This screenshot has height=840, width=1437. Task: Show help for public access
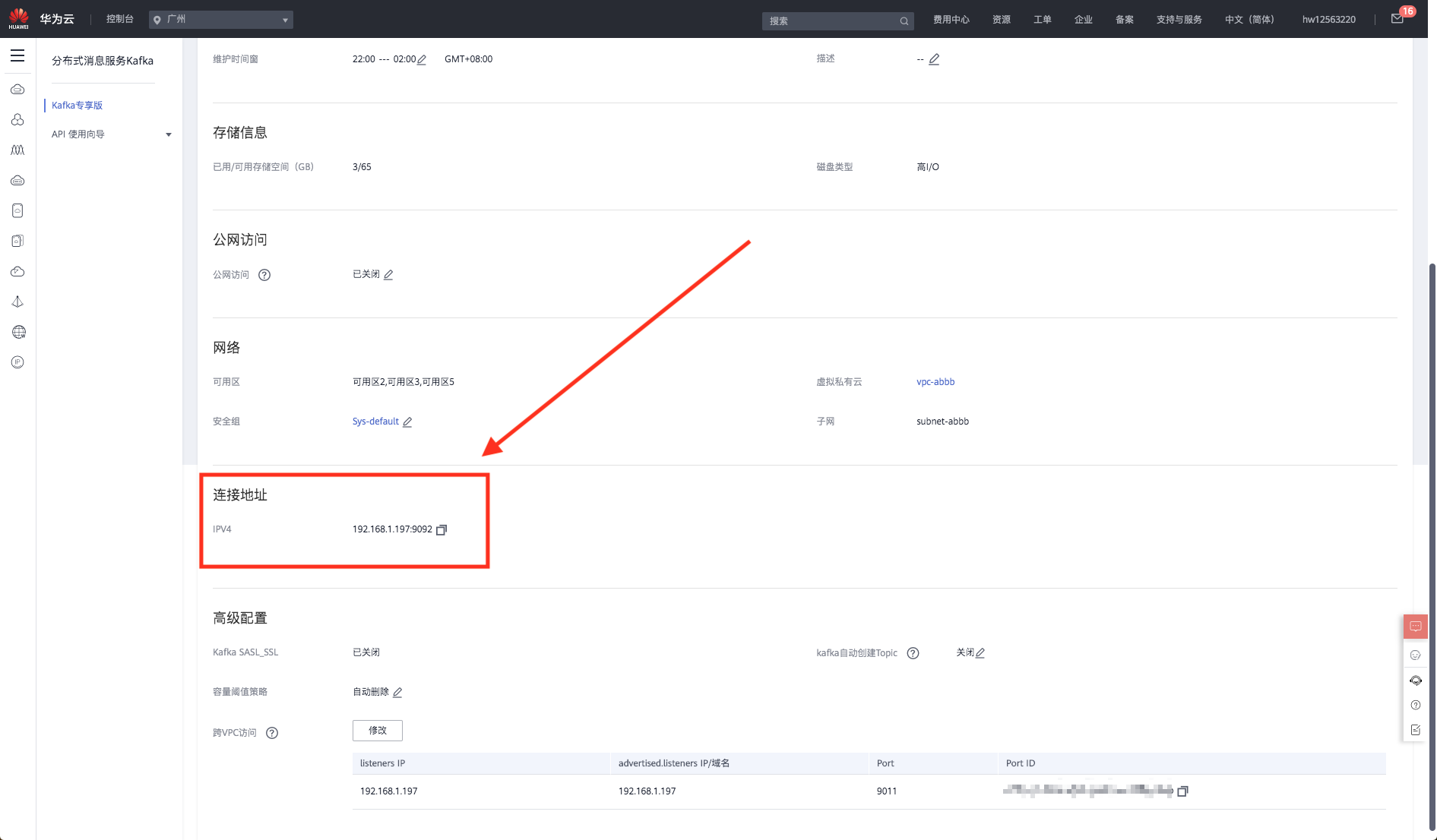[x=264, y=275]
